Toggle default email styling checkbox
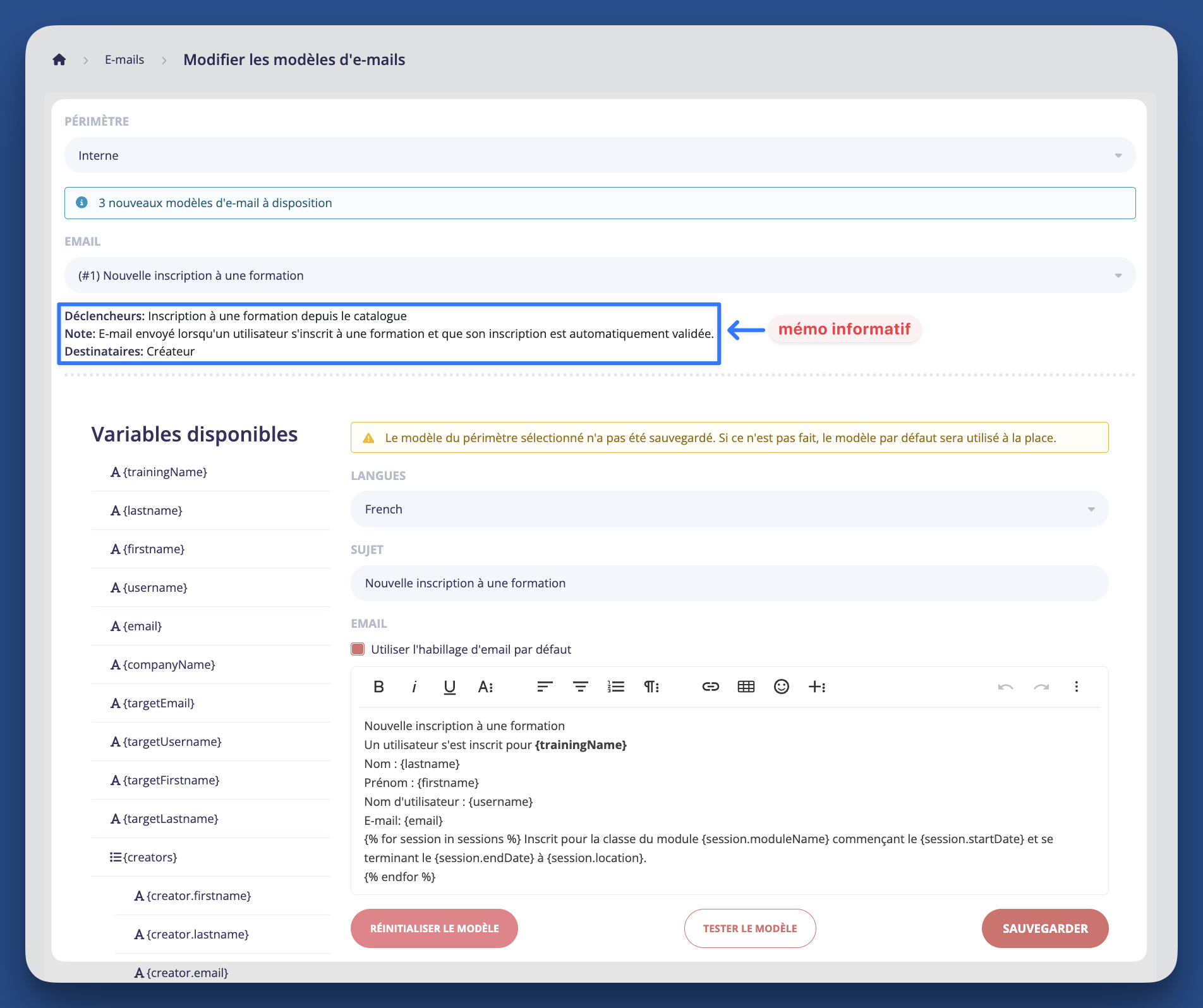This screenshot has width=1203, height=1008. 358,649
